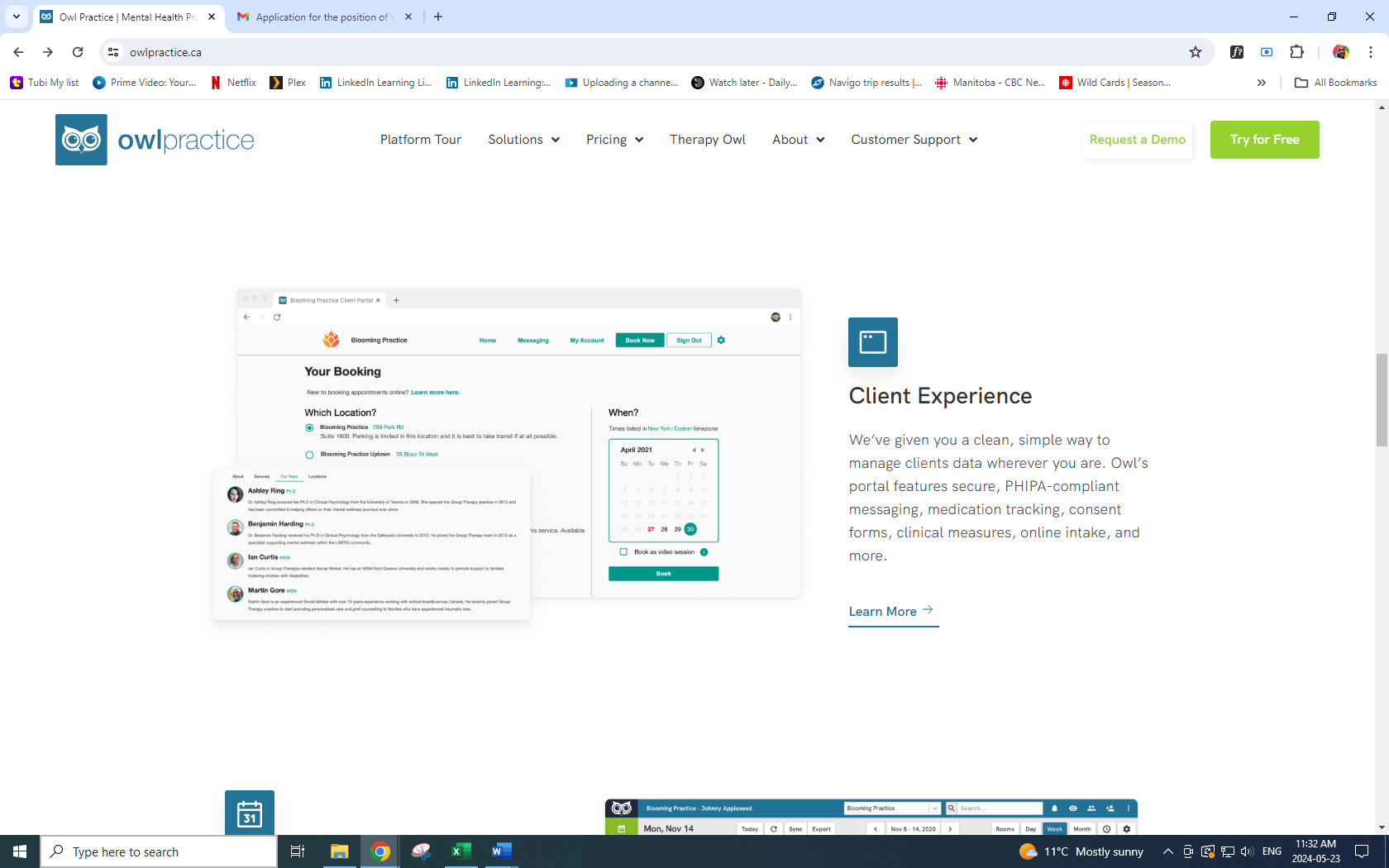Open File Explorer from the taskbar

coord(339,851)
